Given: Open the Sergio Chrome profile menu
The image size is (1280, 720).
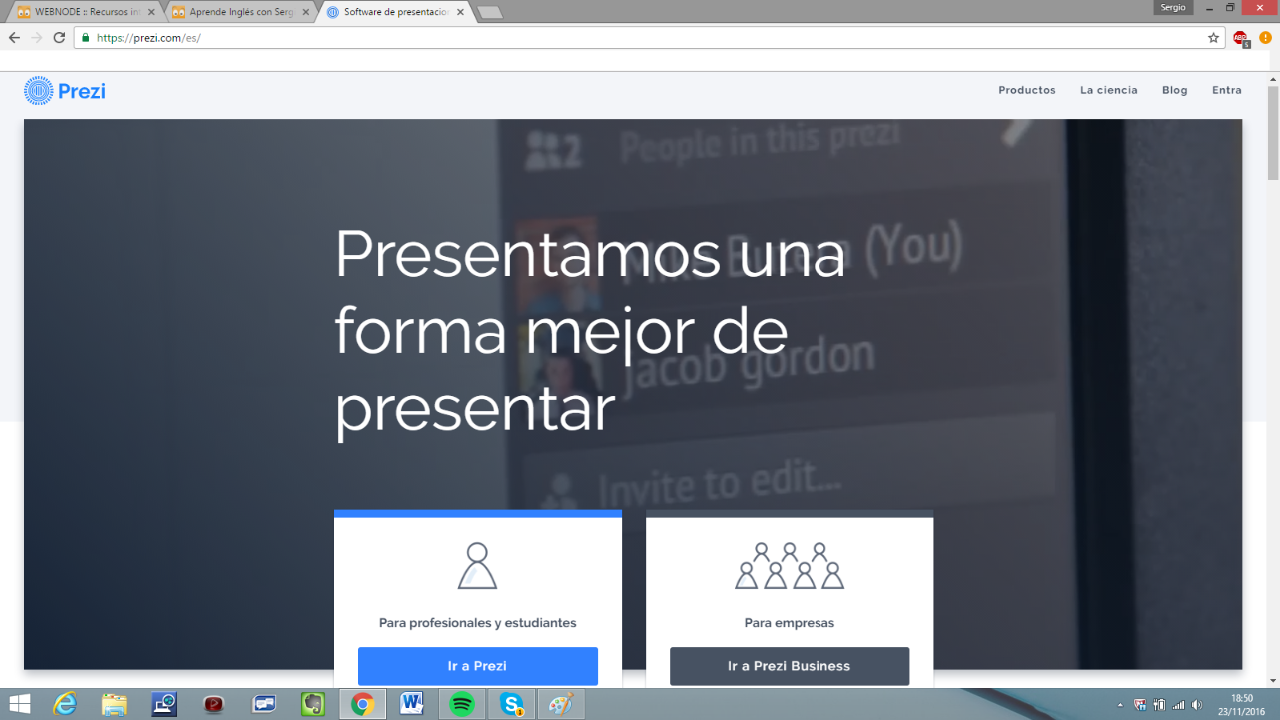Looking at the screenshot, I should coord(1173,7).
